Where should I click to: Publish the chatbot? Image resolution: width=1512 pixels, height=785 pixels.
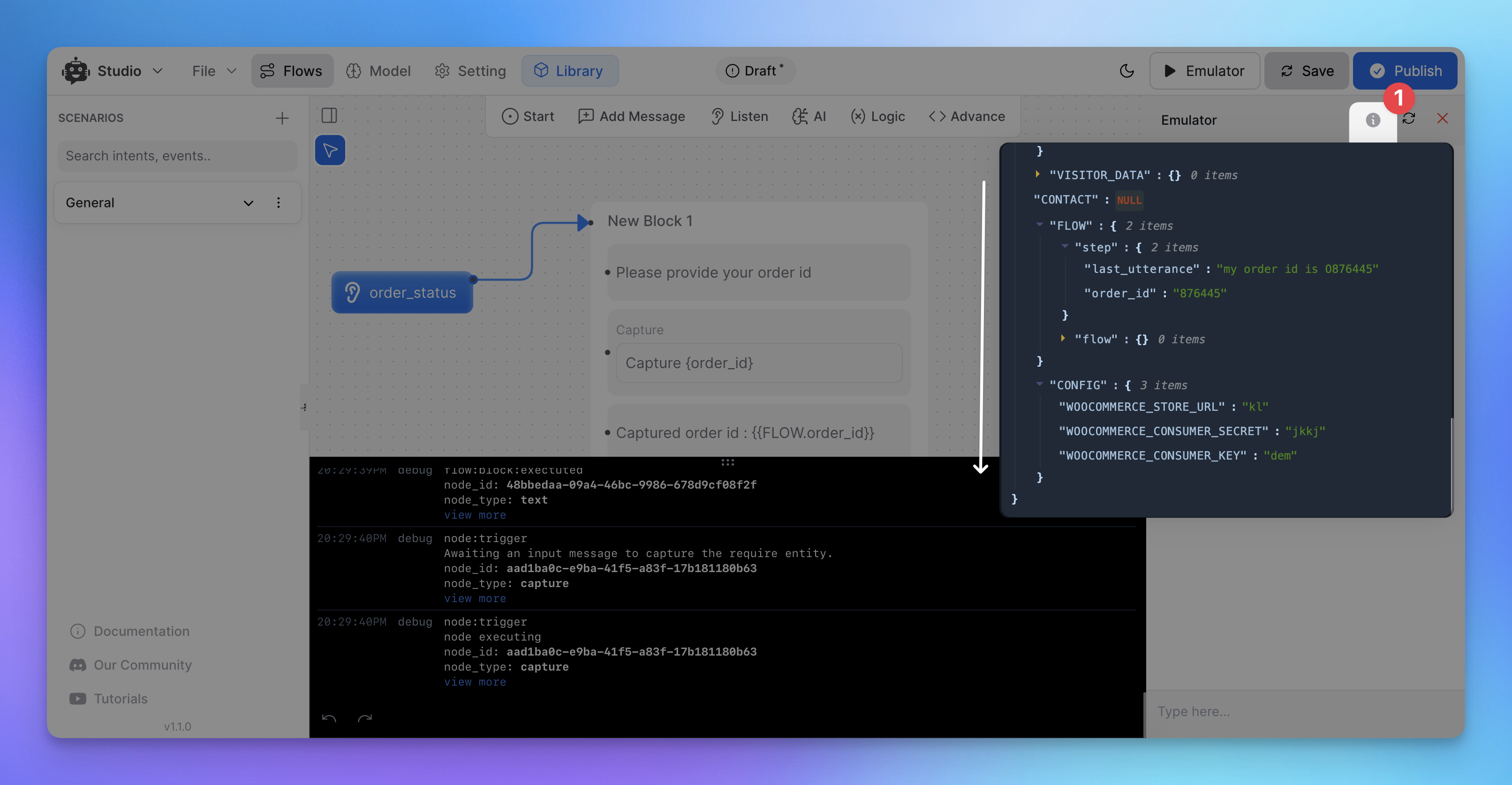pos(1405,71)
